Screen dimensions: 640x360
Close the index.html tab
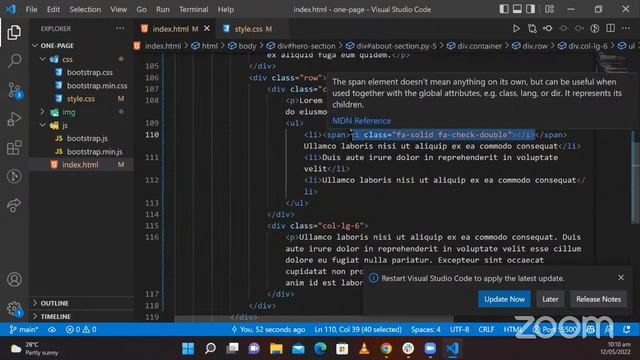(207, 29)
